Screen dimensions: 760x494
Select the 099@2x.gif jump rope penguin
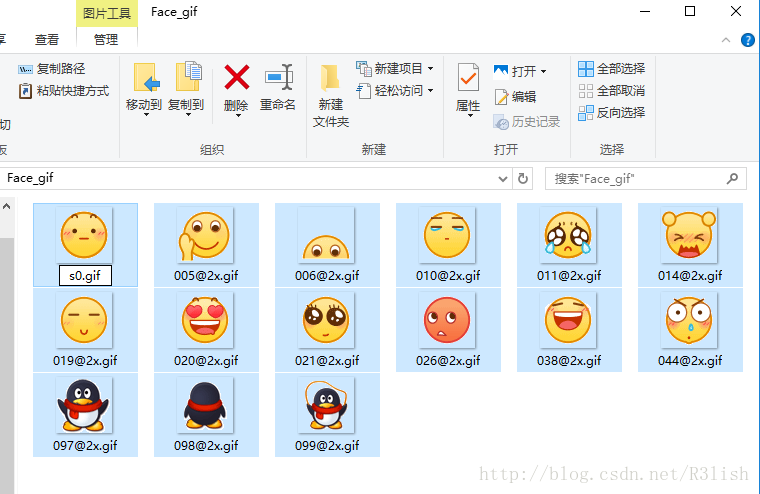click(327, 405)
